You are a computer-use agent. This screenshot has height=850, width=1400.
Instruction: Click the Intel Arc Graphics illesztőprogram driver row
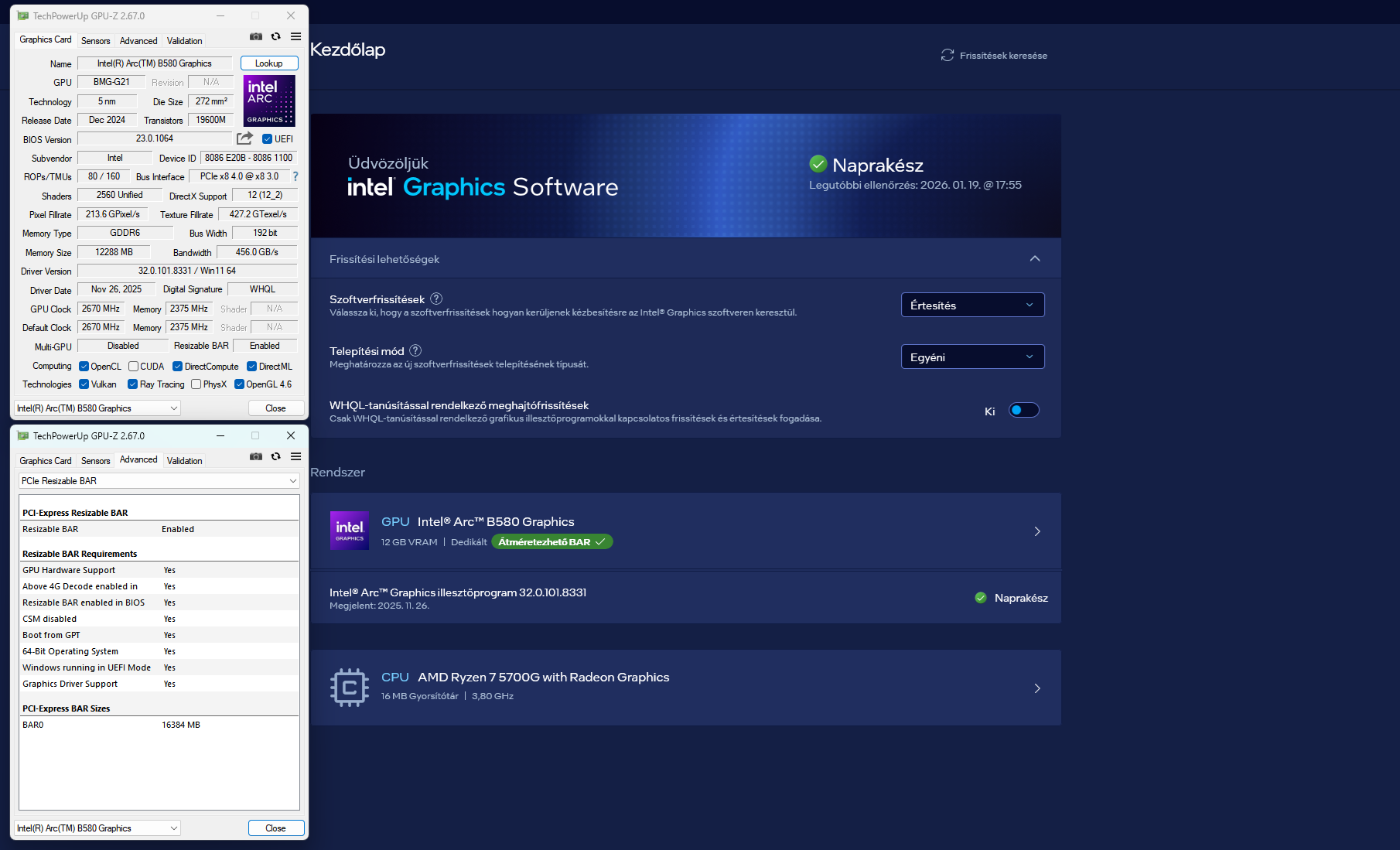(x=685, y=598)
